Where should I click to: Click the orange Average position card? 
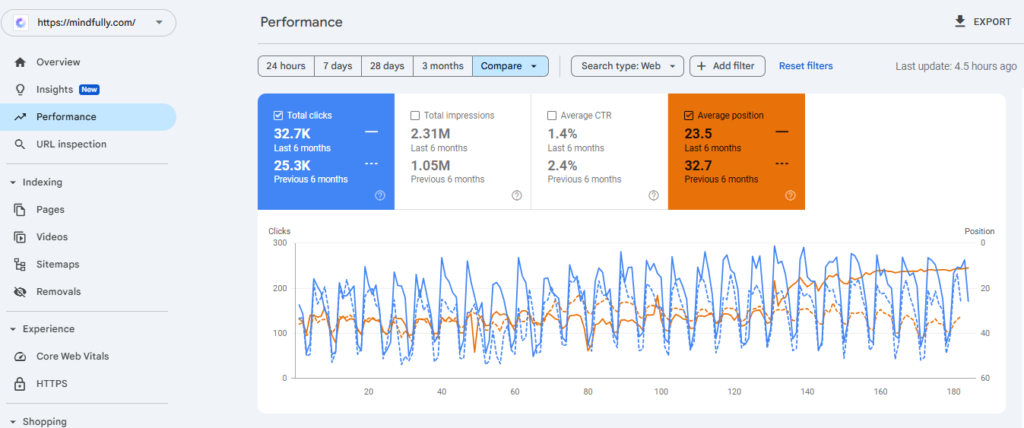(x=736, y=152)
